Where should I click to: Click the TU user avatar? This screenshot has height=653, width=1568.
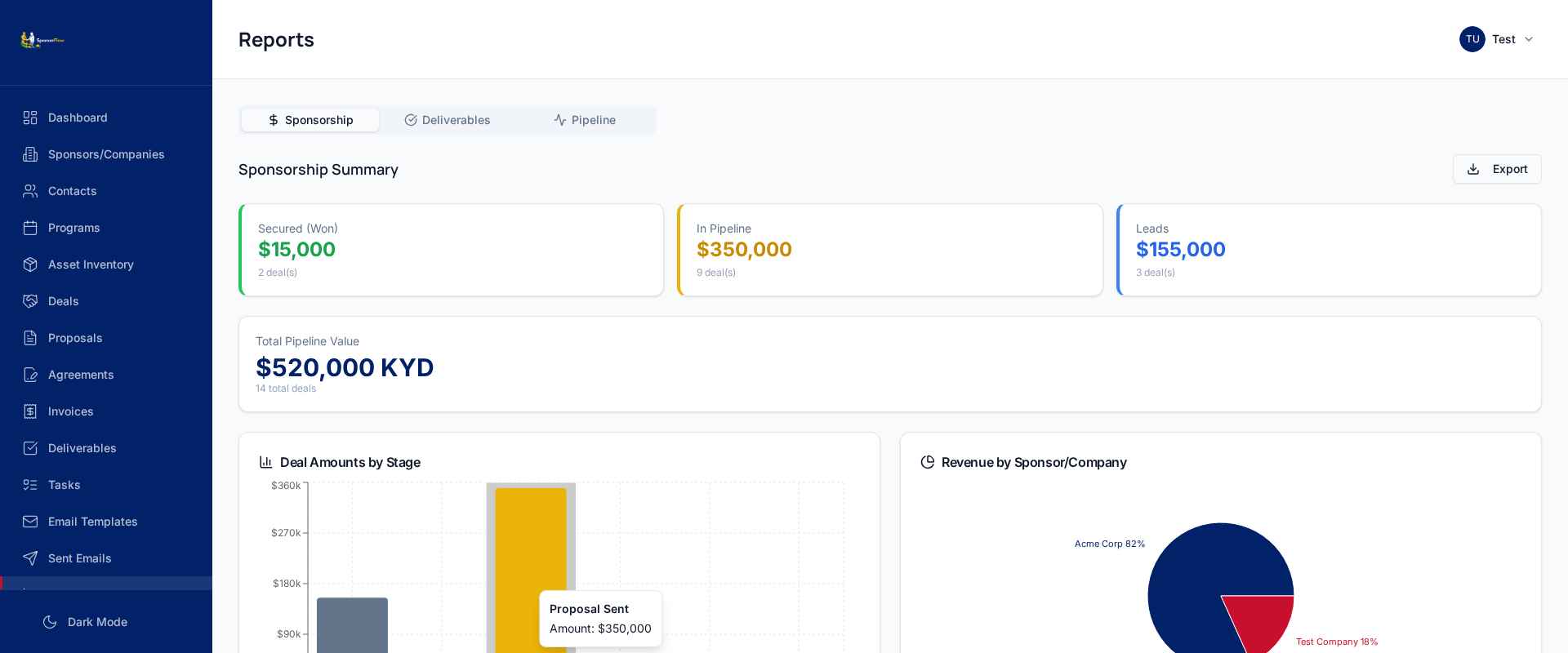[x=1472, y=39]
